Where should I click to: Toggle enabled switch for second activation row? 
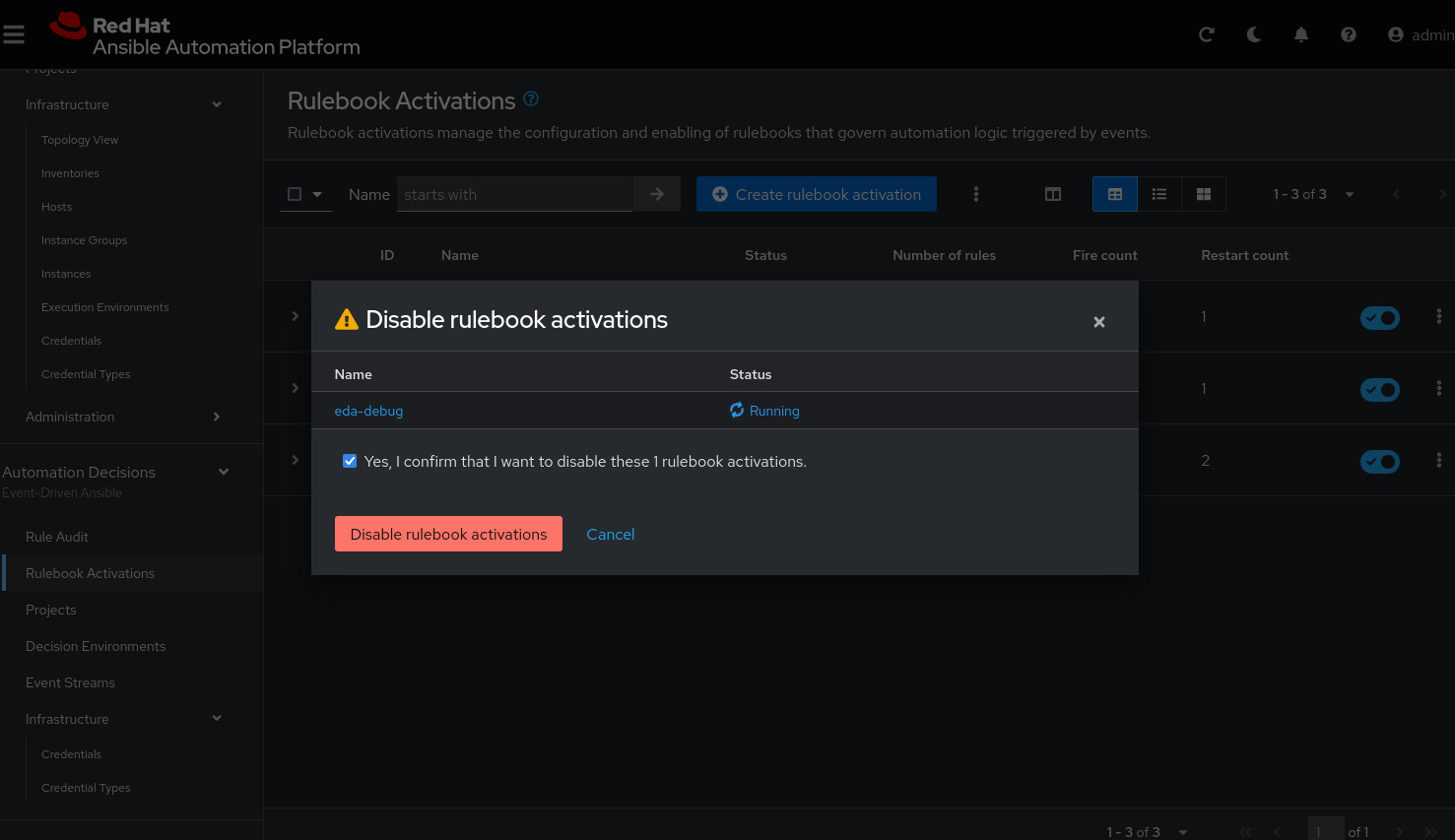click(x=1380, y=390)
